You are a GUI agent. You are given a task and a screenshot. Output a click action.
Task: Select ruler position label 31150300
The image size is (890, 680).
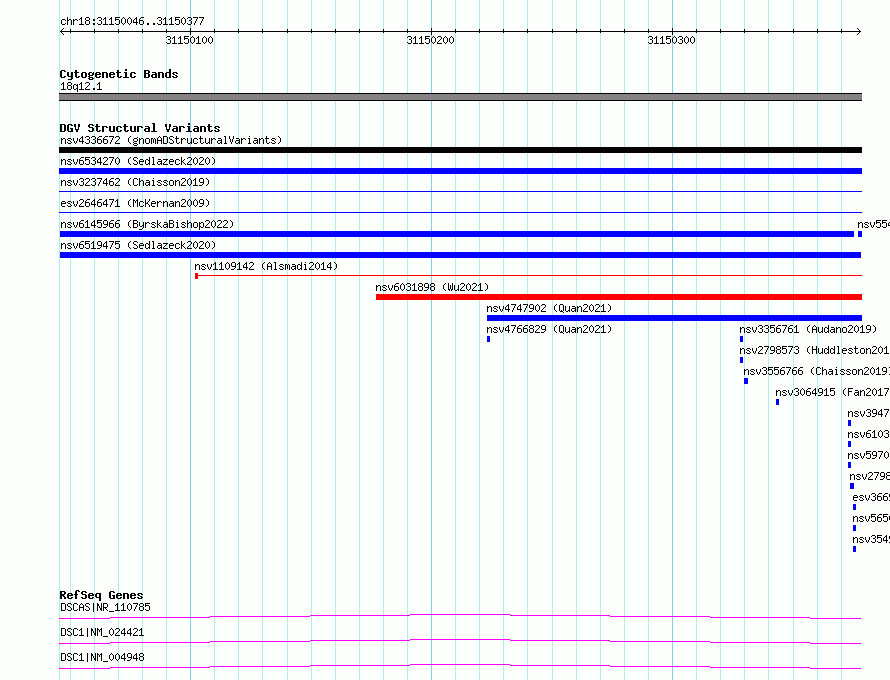tap(671, 40)
